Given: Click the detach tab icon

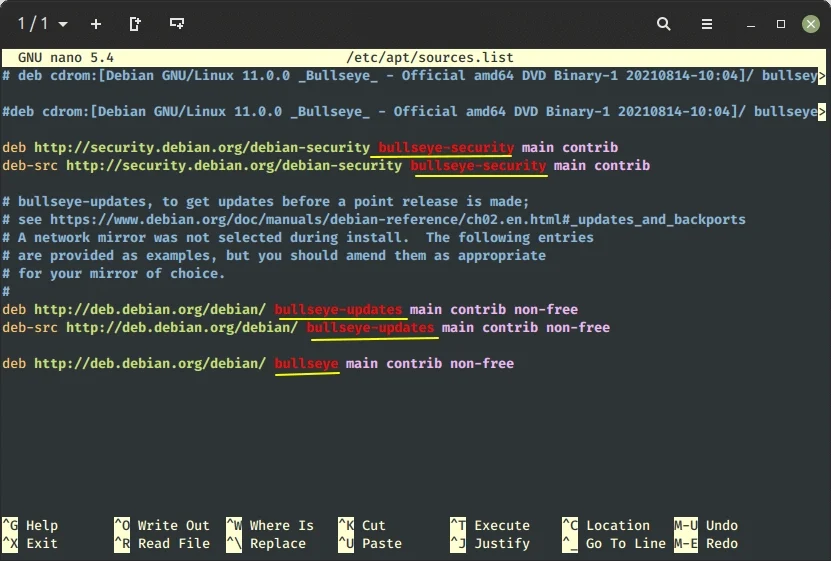Looking at the screenshot, I should [135, 24].
